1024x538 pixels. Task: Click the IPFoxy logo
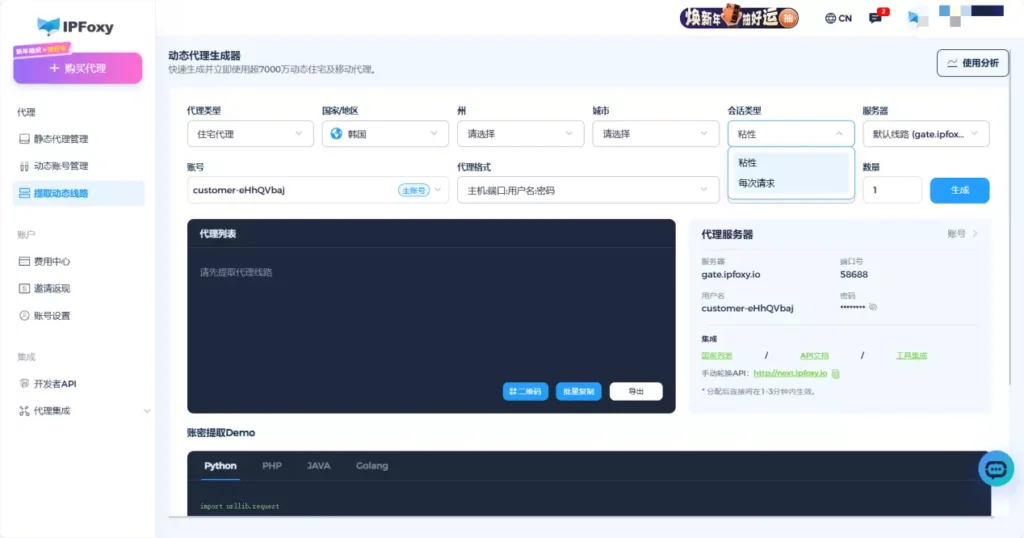[x=76, y=26]
